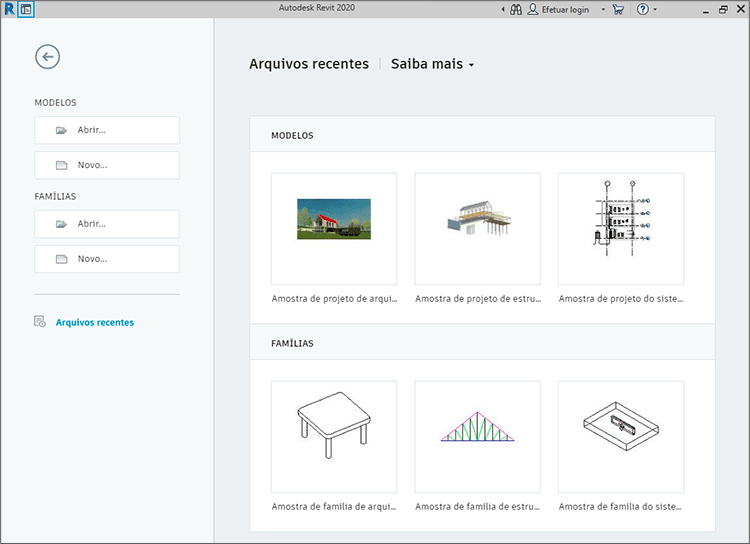Image resolution: width=750 pixels, height=544 pixels.
Task: Click label Amostra de projeto do siste...
Action: tap(621, 299)
